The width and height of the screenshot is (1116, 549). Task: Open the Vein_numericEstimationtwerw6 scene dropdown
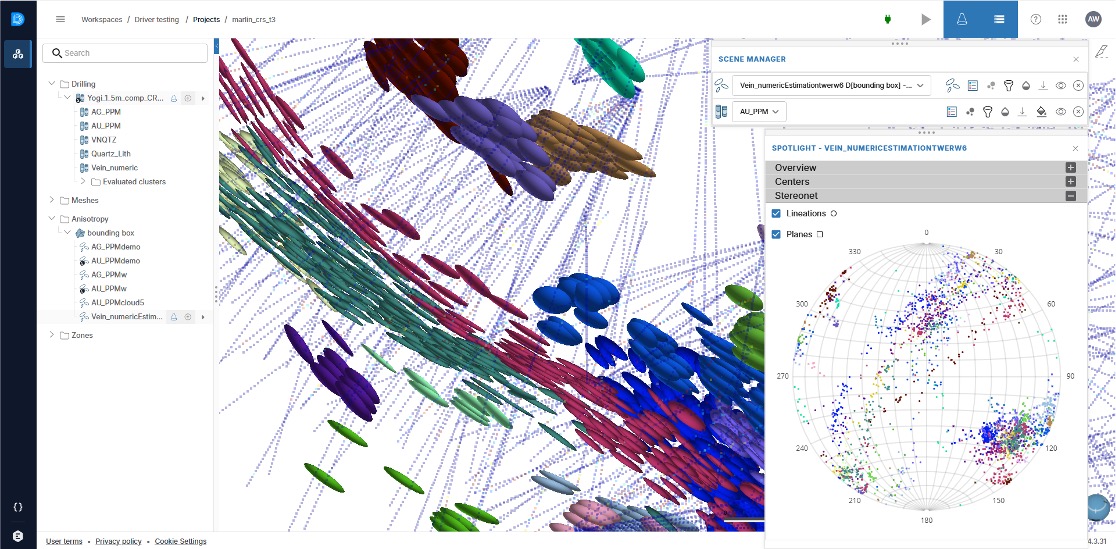point(831,85)
